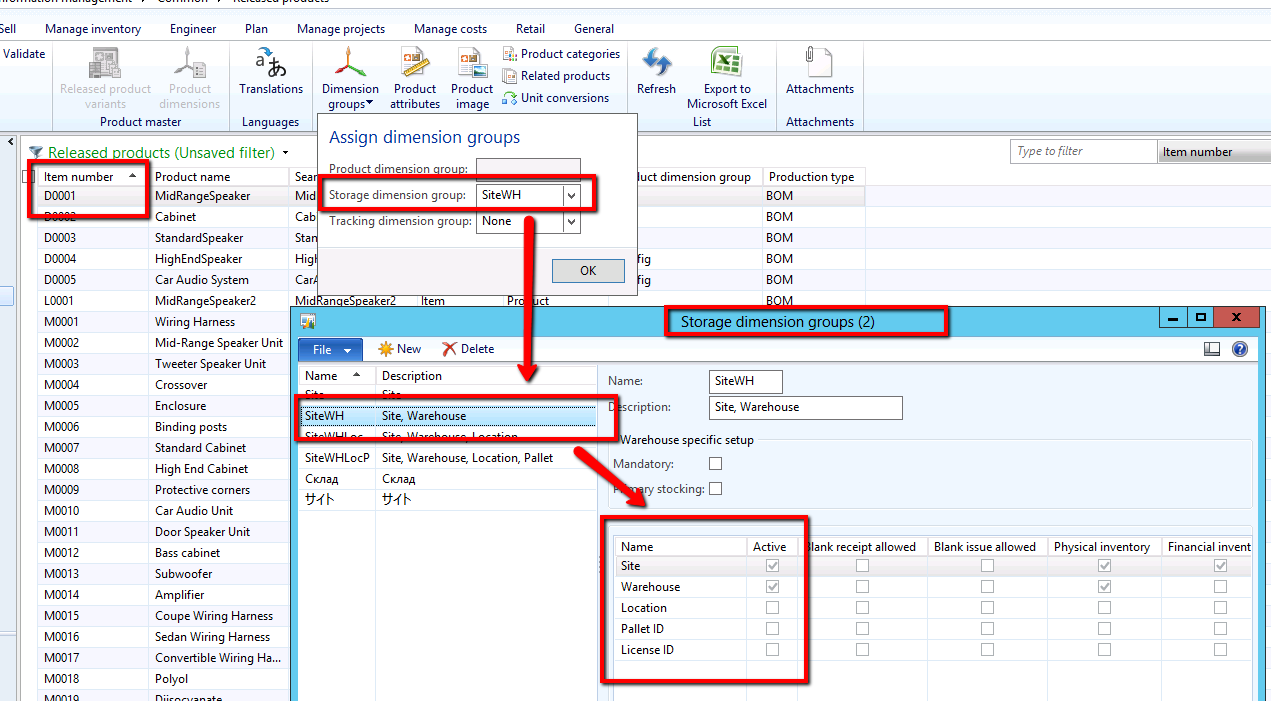Check Blank receipt allowed for Warehouse
The height and width of the screenshot is (701, 1271).
(862, 587)
